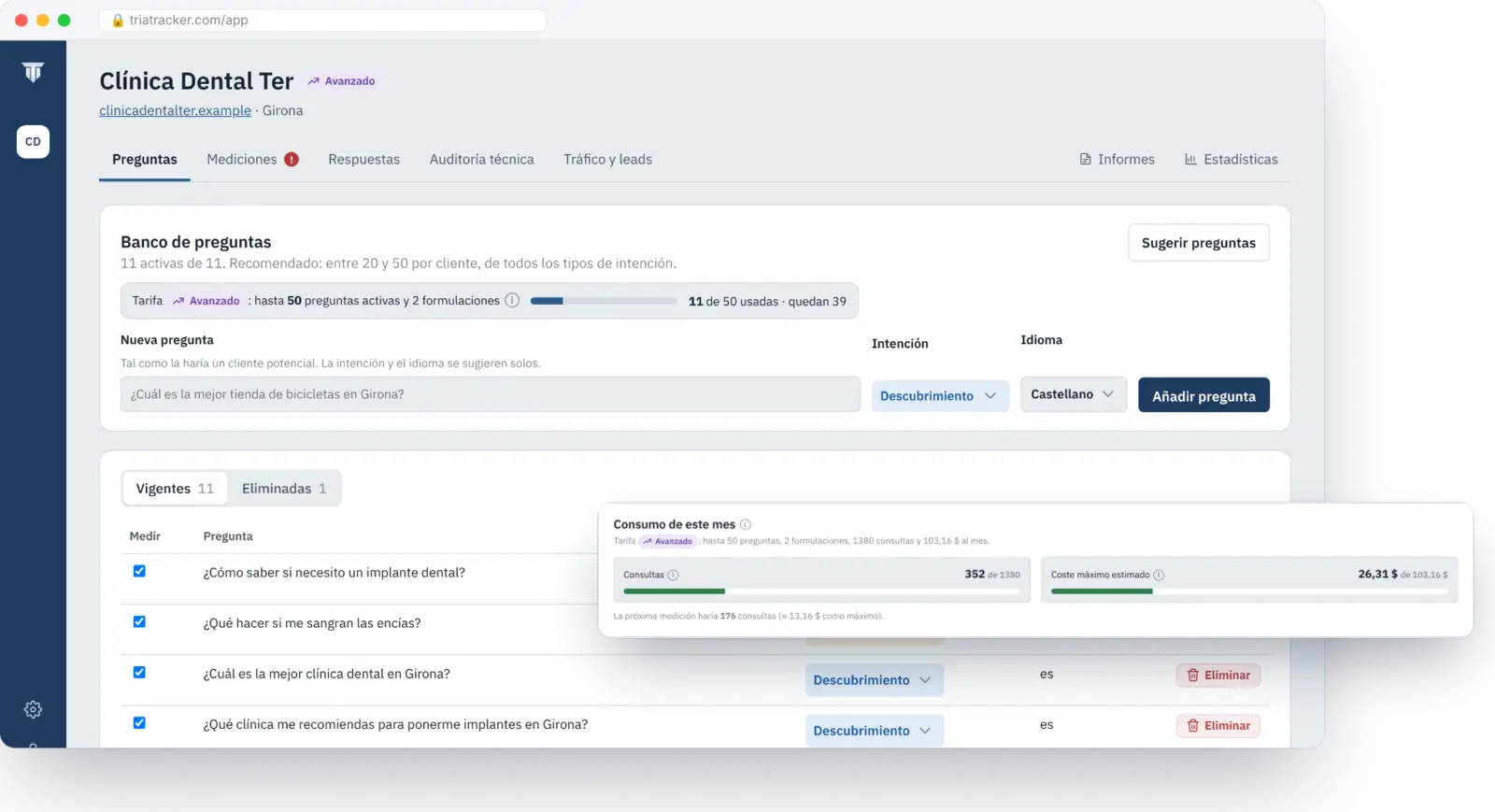1495x812 pixels.
Task: Open the clinicadentalter.example link
Action: [x=175, y=110]
